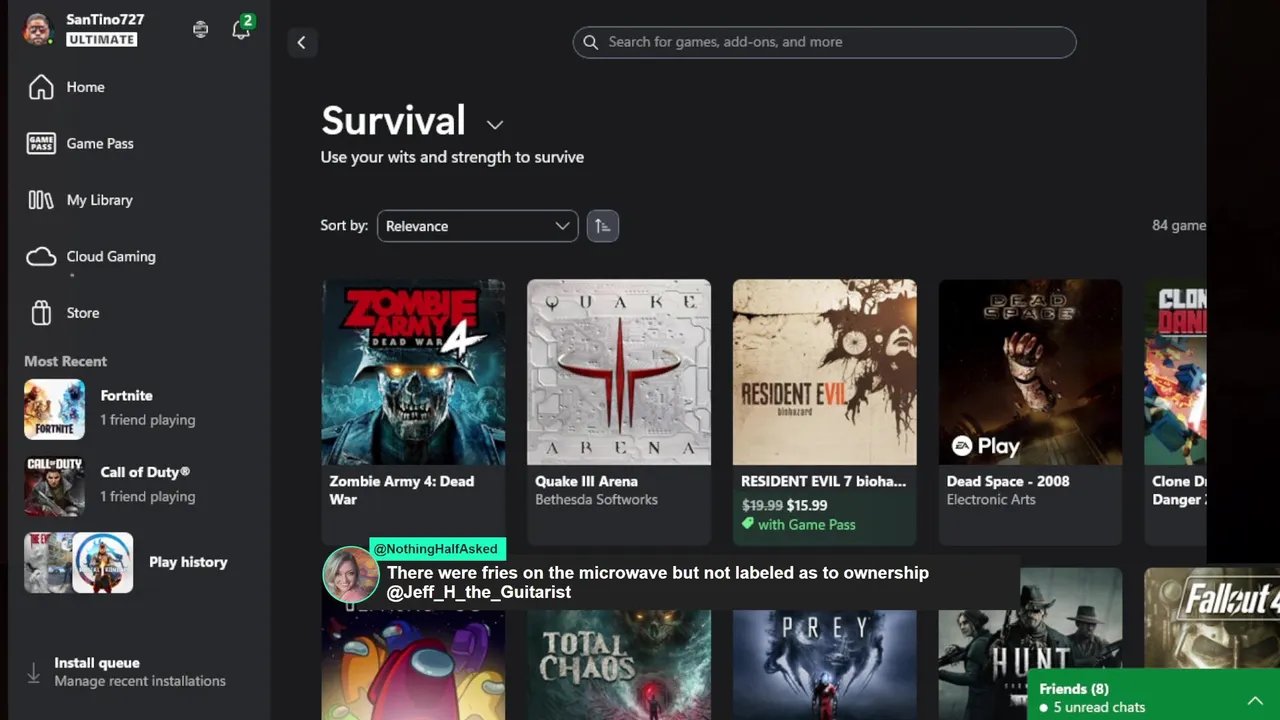This screenshot has height=720, width=1280.
Task: Click Fortnite 1 friend playing text
Action: click(148, 420)
